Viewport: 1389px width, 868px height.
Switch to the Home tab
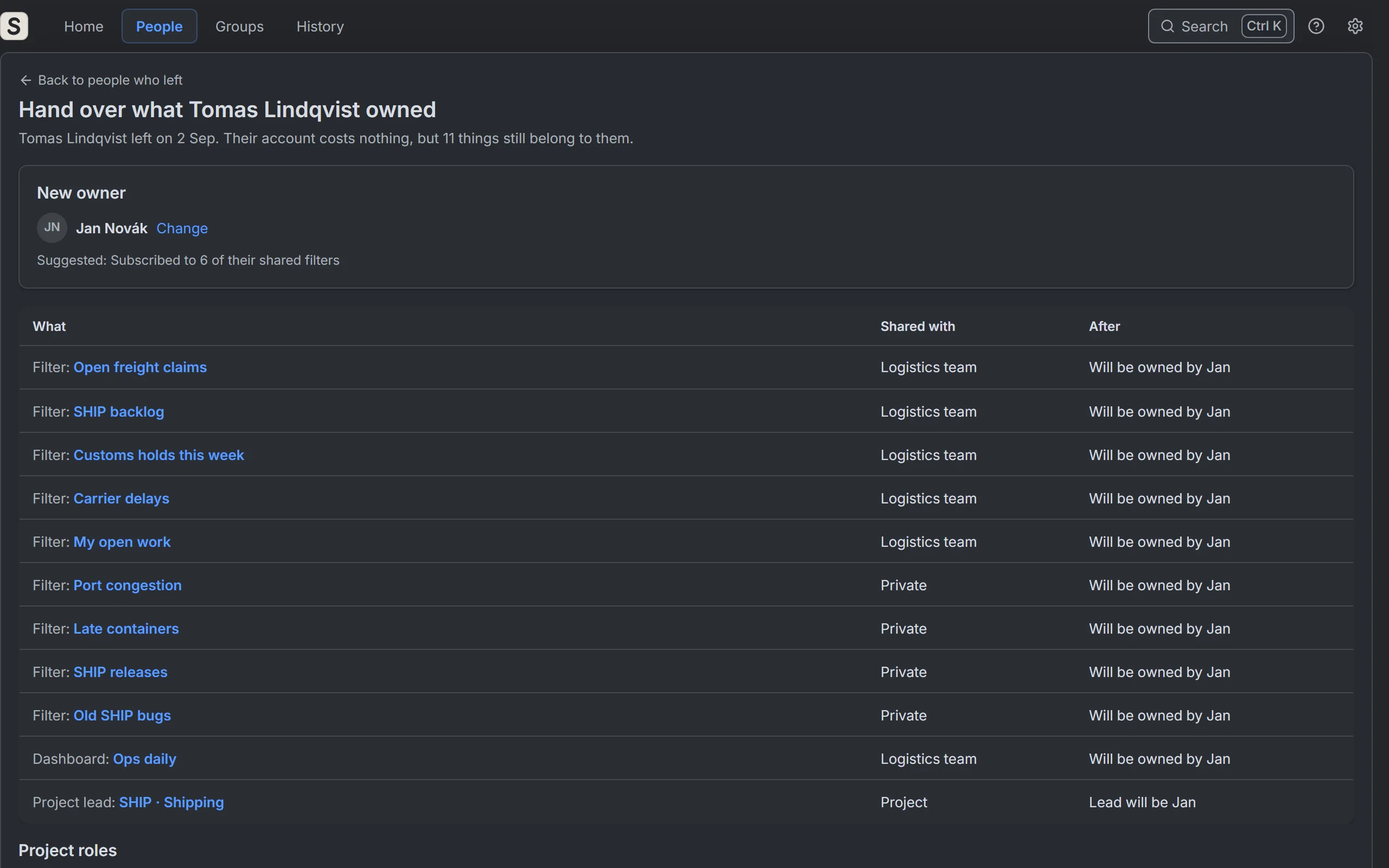pyautogui.click(x=84, y=26)
